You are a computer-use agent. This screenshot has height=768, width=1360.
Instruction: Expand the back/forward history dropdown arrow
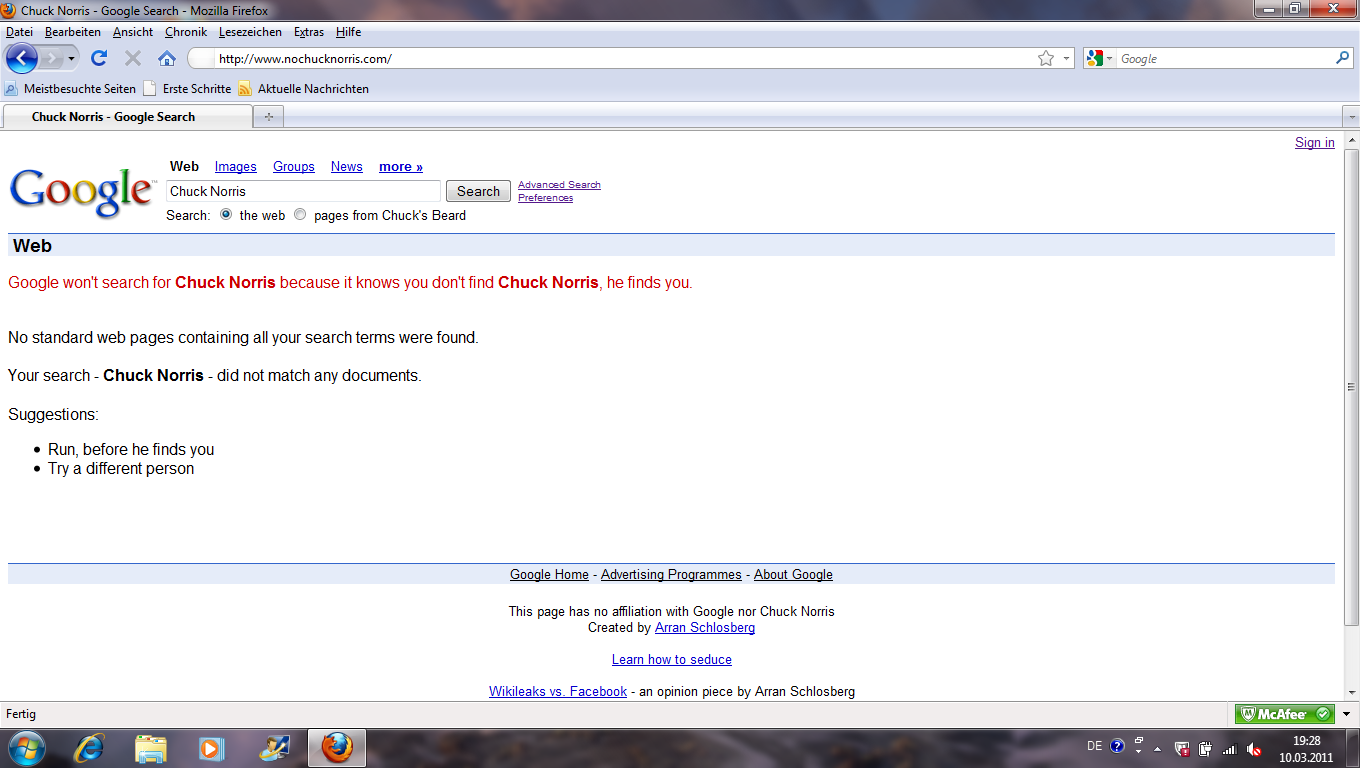[71, 58]
